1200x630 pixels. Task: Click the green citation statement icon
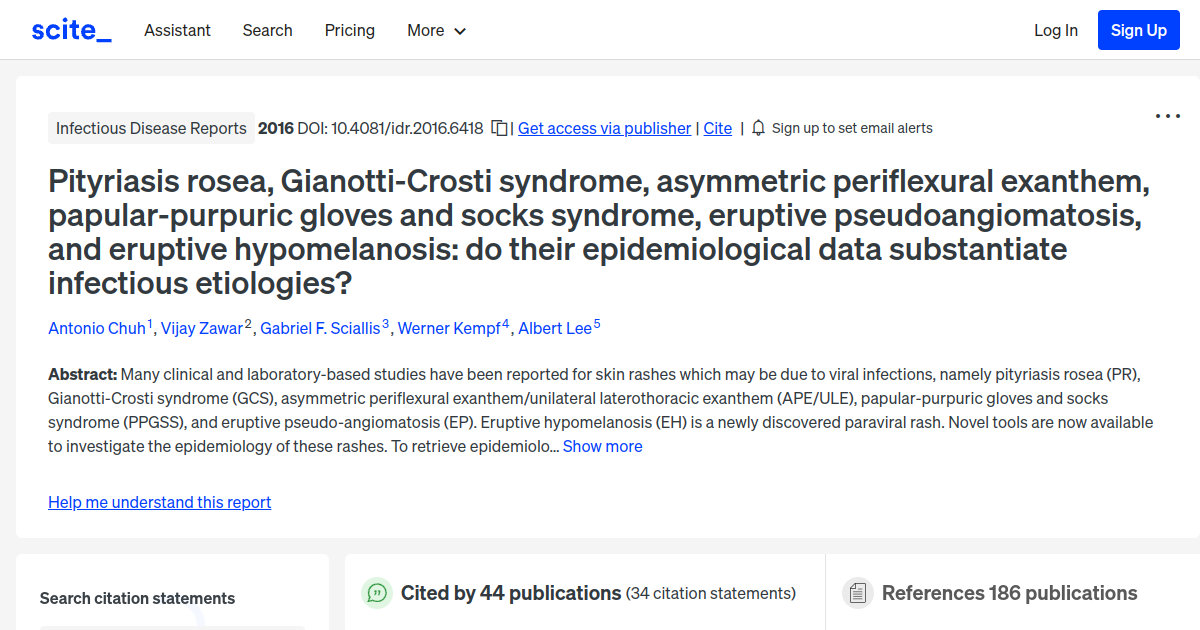[376, 593]
